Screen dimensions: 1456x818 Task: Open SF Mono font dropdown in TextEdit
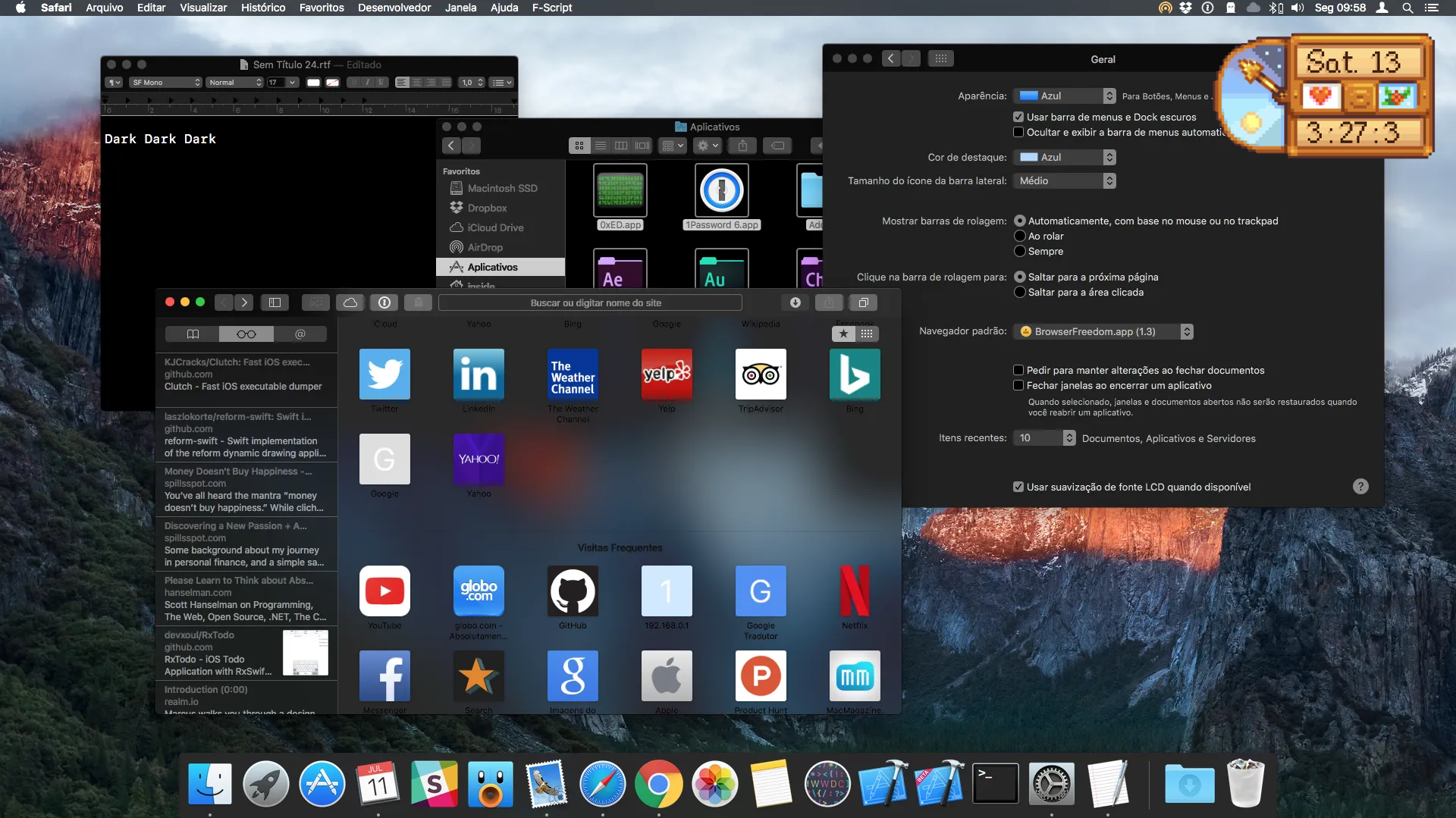[x=166, y=82]
